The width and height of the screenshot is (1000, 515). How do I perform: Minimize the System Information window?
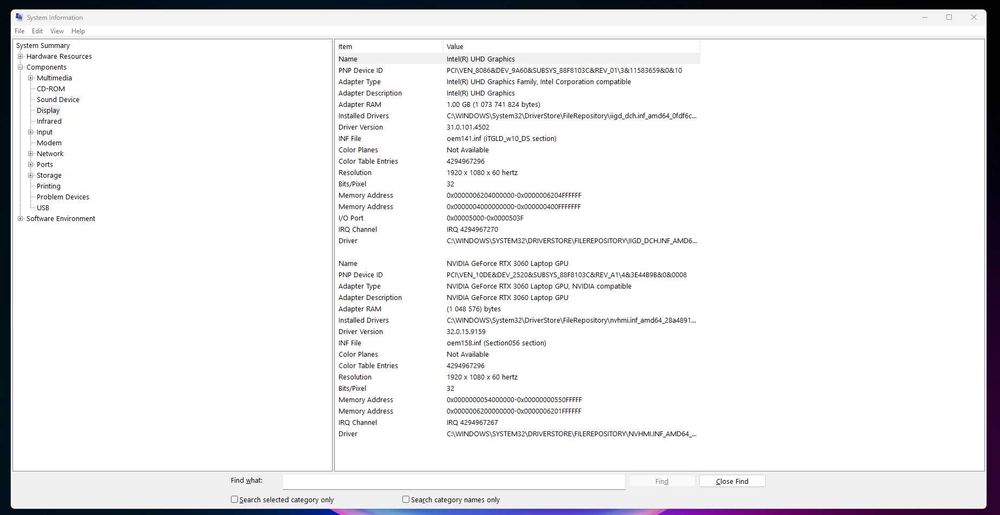tap(925, 17)
